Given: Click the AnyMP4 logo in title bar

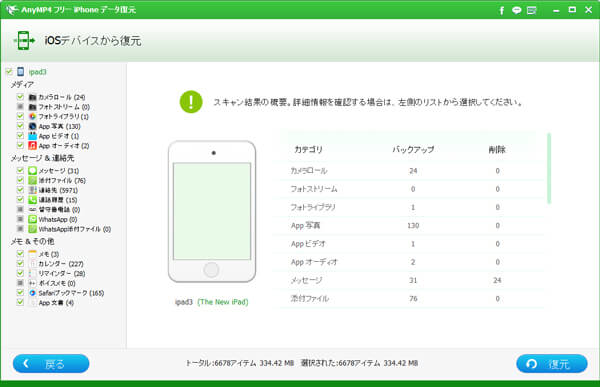Looking at the screenshot, I should coord(13,10).
